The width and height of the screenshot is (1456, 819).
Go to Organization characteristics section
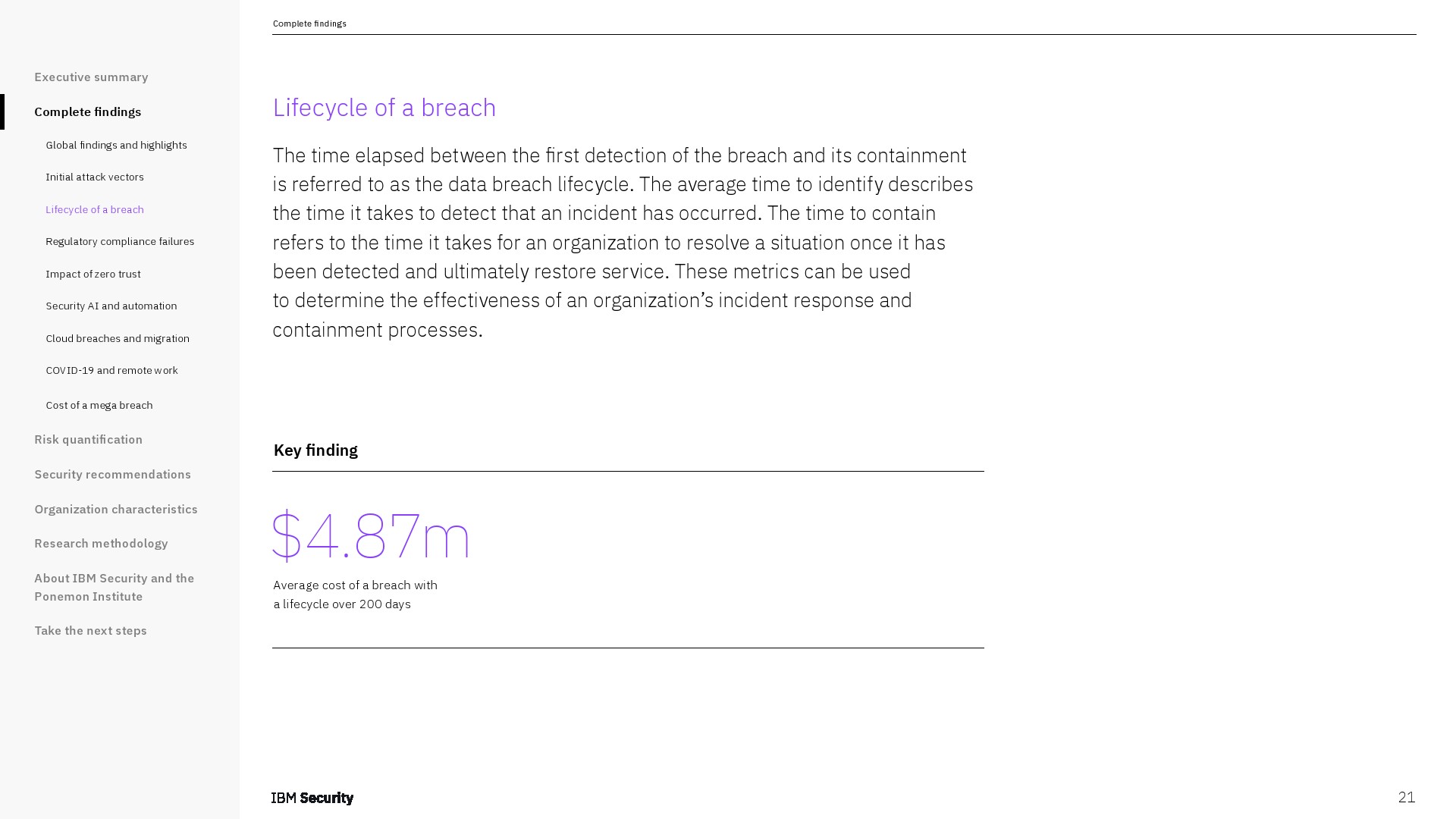[116, 509]
